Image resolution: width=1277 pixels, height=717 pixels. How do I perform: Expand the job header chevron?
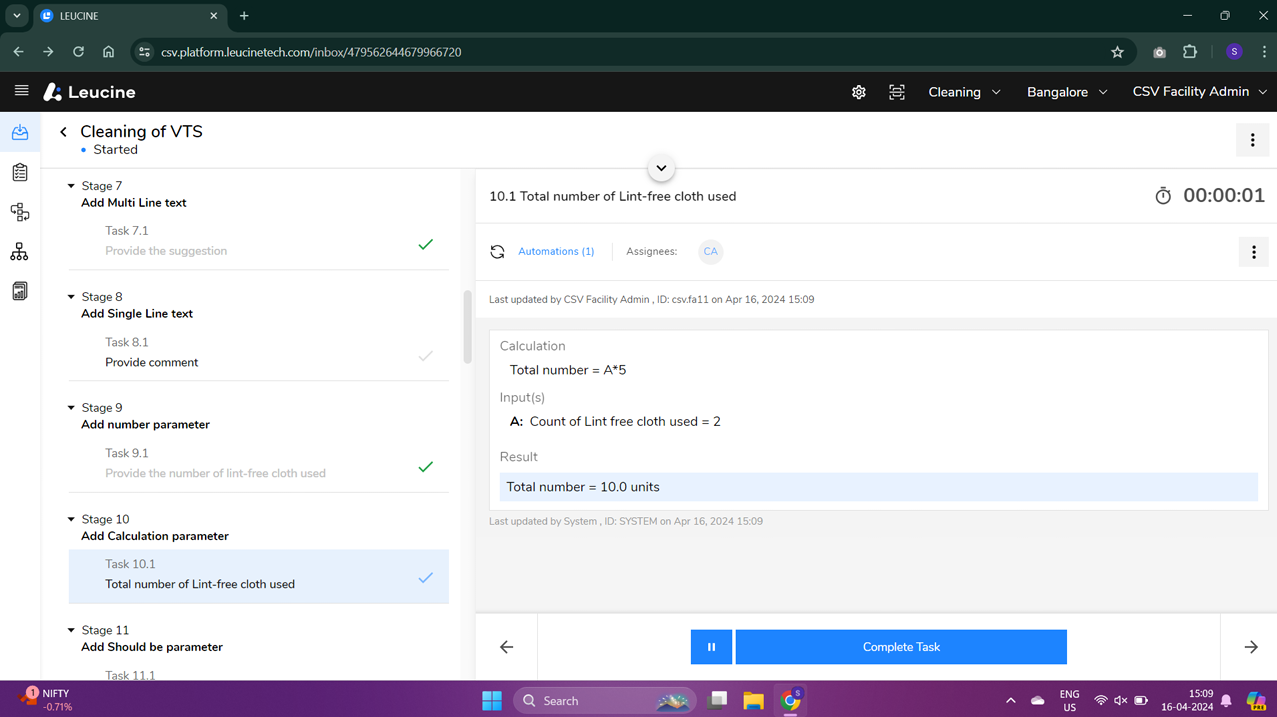coord(661,168)
